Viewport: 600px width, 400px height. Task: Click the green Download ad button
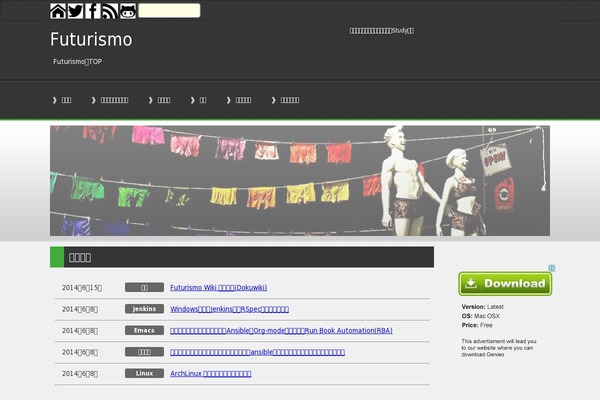click(505, 284)
